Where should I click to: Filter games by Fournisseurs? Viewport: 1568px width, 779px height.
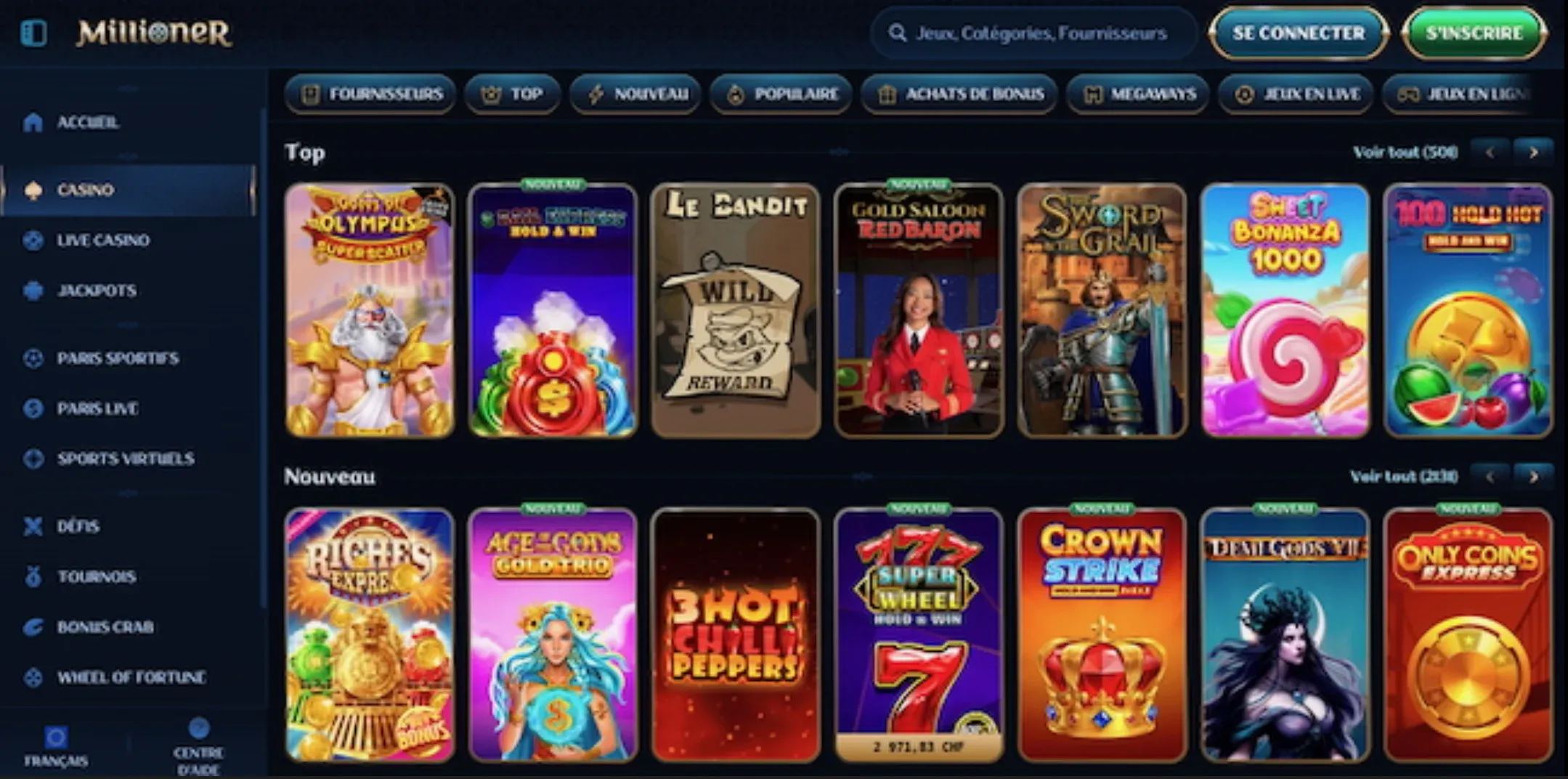[370, 94]
